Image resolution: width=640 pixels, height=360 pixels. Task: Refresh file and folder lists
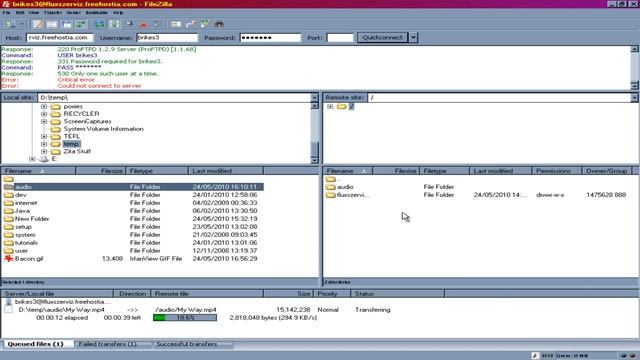pyautogui.click(x=99, y=24)
